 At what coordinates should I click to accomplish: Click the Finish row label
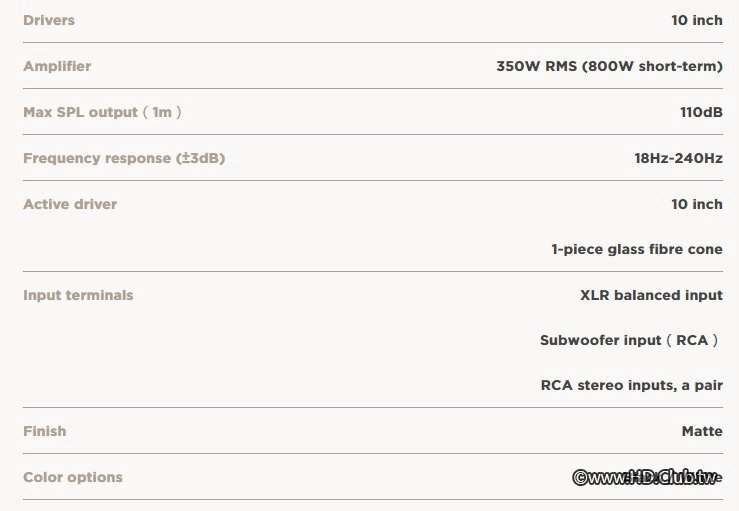[x=45, y=431]
